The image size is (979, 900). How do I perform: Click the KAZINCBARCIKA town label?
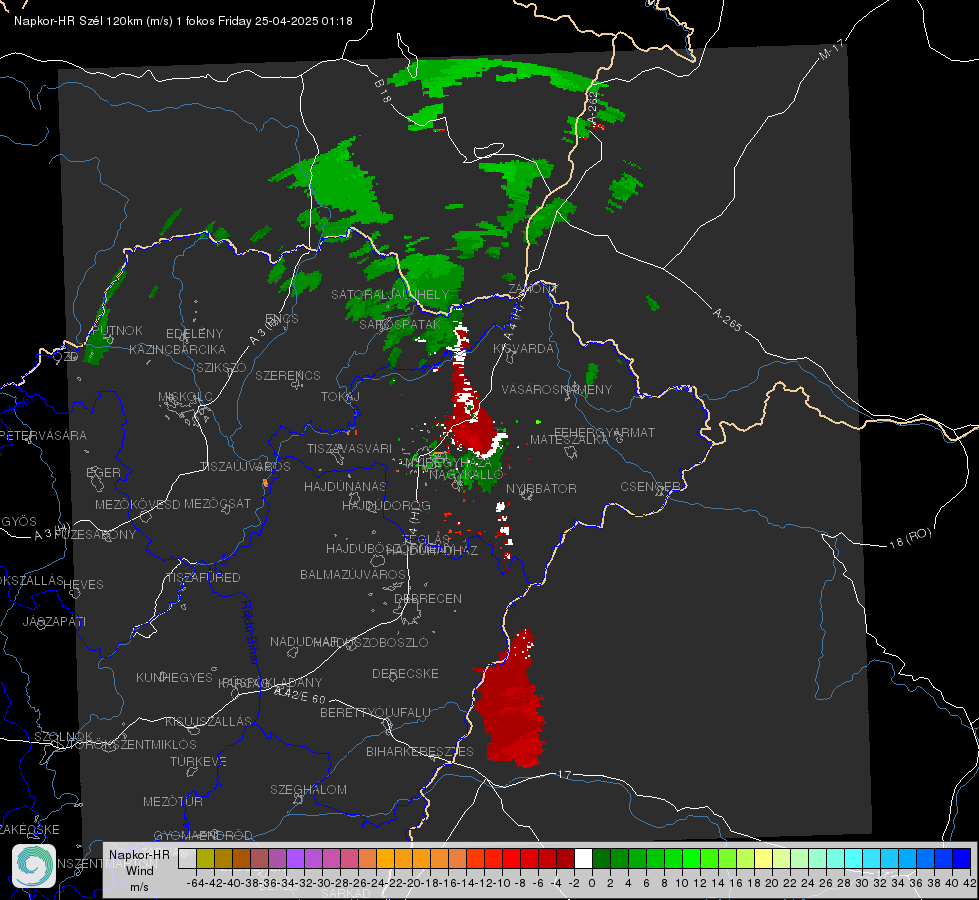pyautogui.click(x=177, y=349)
